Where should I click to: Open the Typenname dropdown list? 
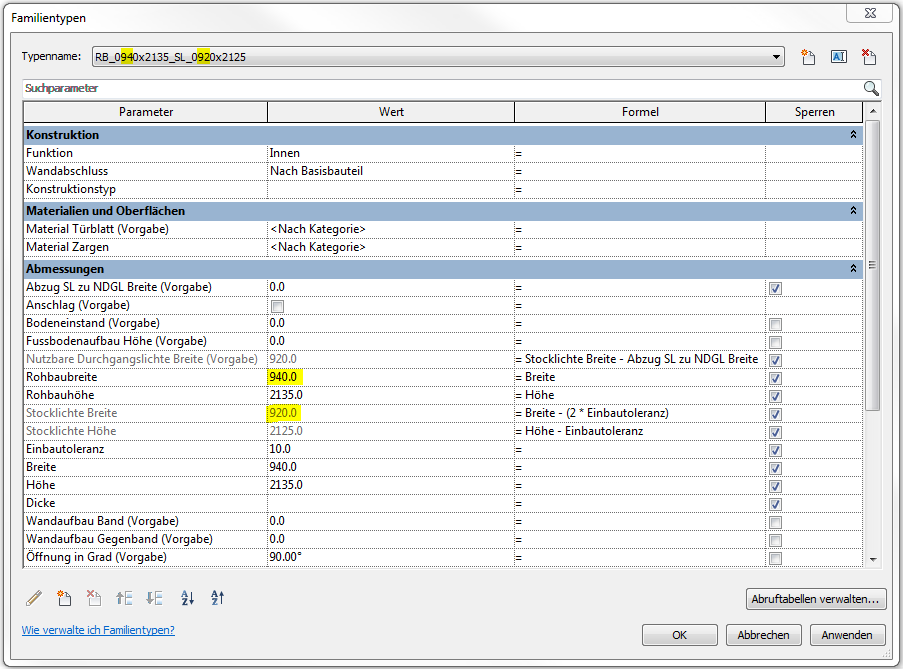pos(777,57)
